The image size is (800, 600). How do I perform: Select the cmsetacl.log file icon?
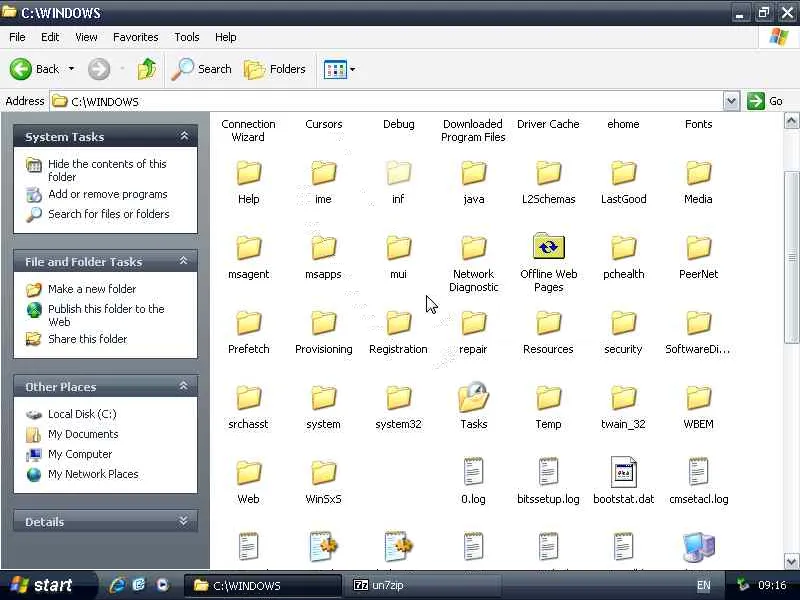698,471
